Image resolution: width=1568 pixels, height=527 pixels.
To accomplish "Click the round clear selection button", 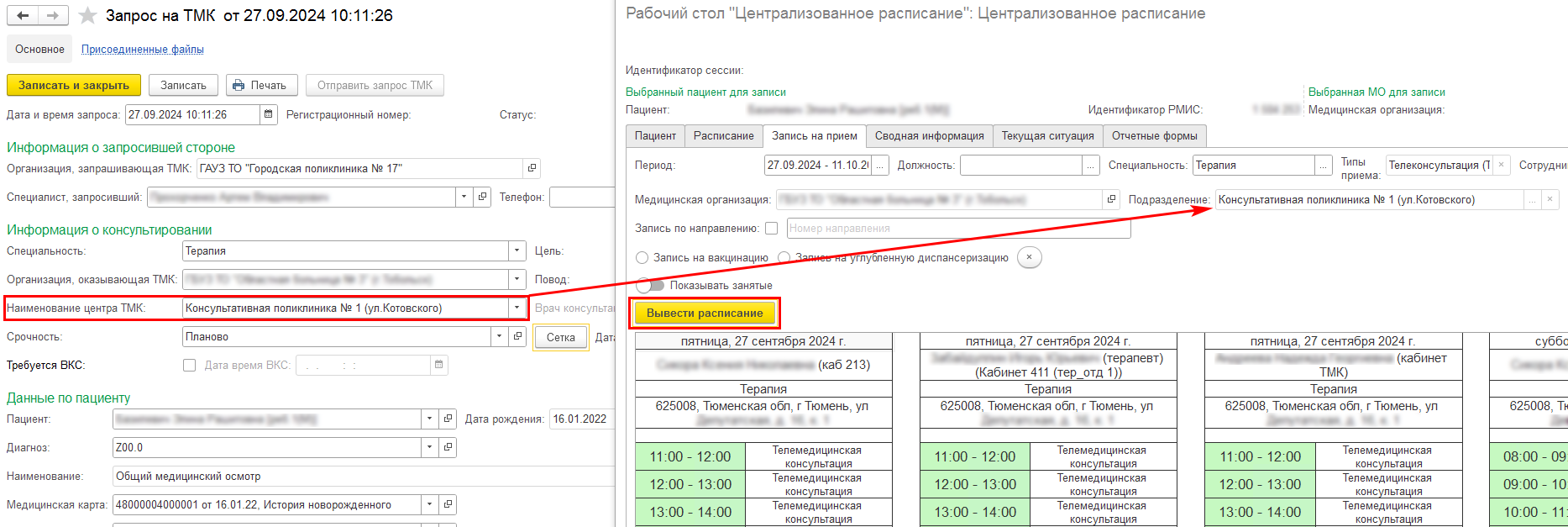I will 1029,257.
